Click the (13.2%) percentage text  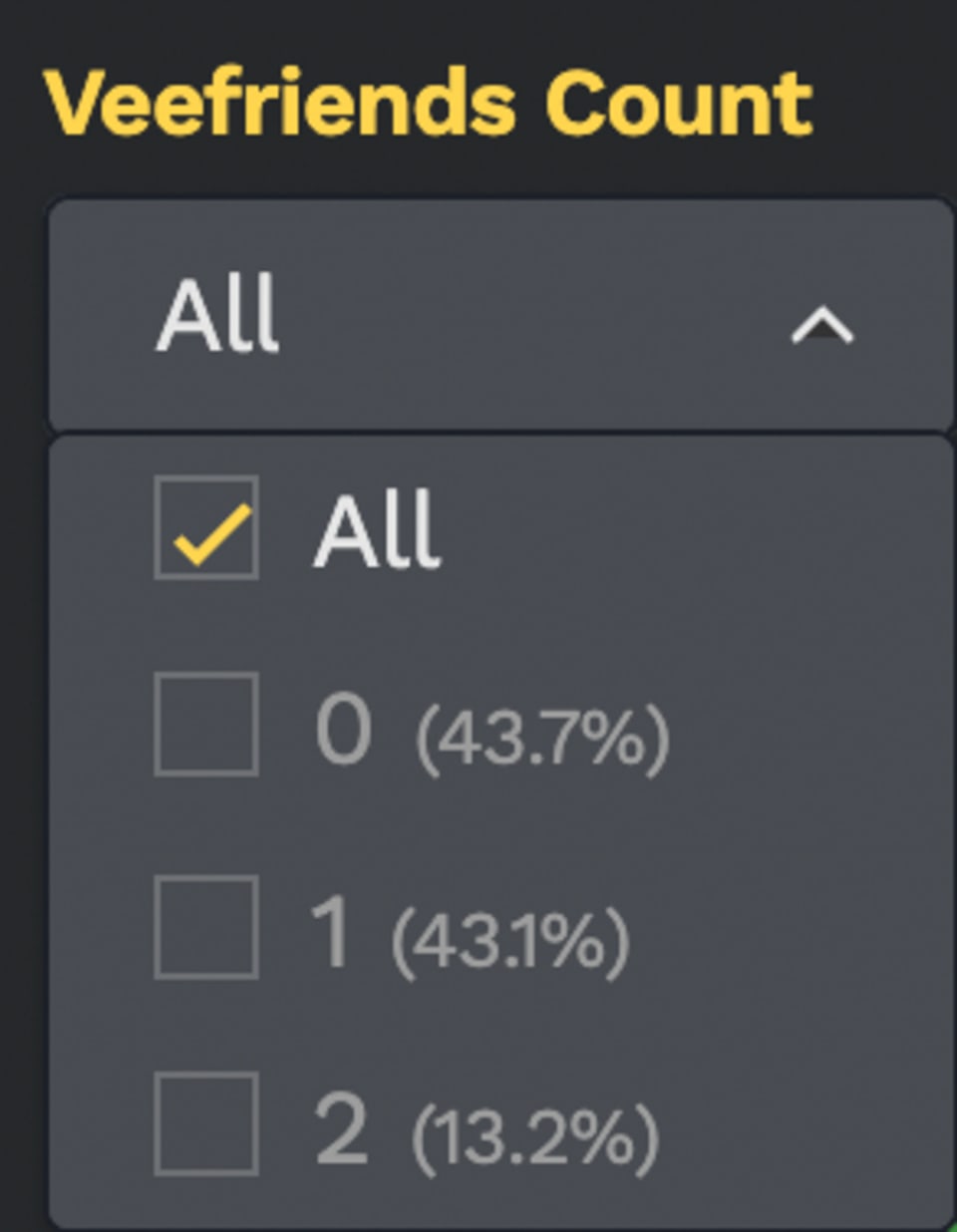pyautogui.click(x=535, y=1137)
